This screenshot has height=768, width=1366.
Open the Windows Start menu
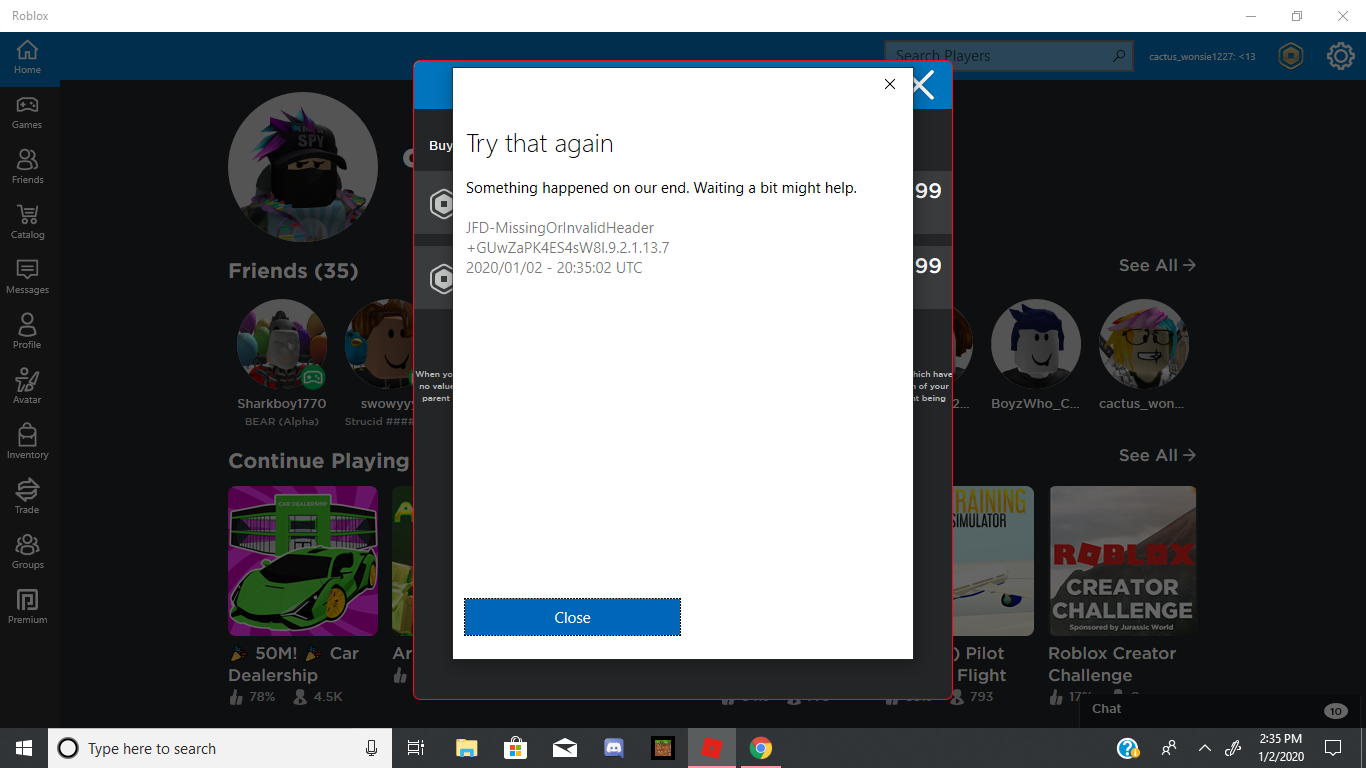pos(24,748)
